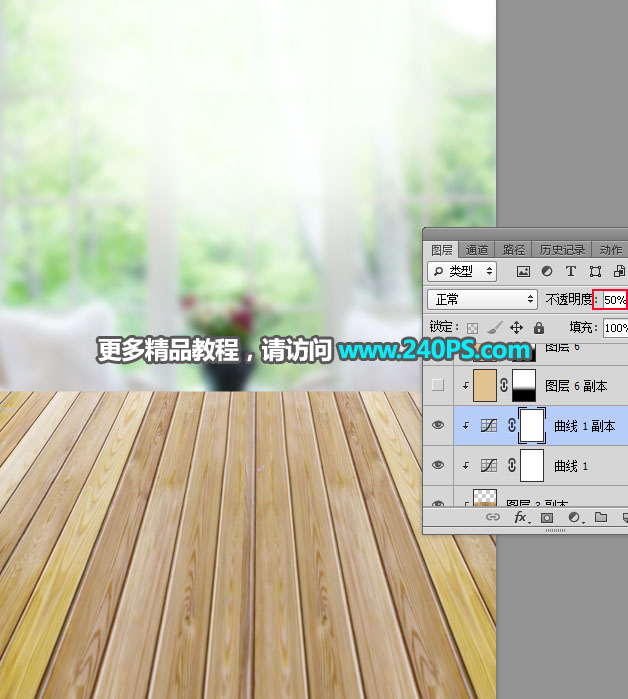The width and height of the screenshot is (628, 699).
Task: Click the shape layer filter icon
Action: pos(595,271)
